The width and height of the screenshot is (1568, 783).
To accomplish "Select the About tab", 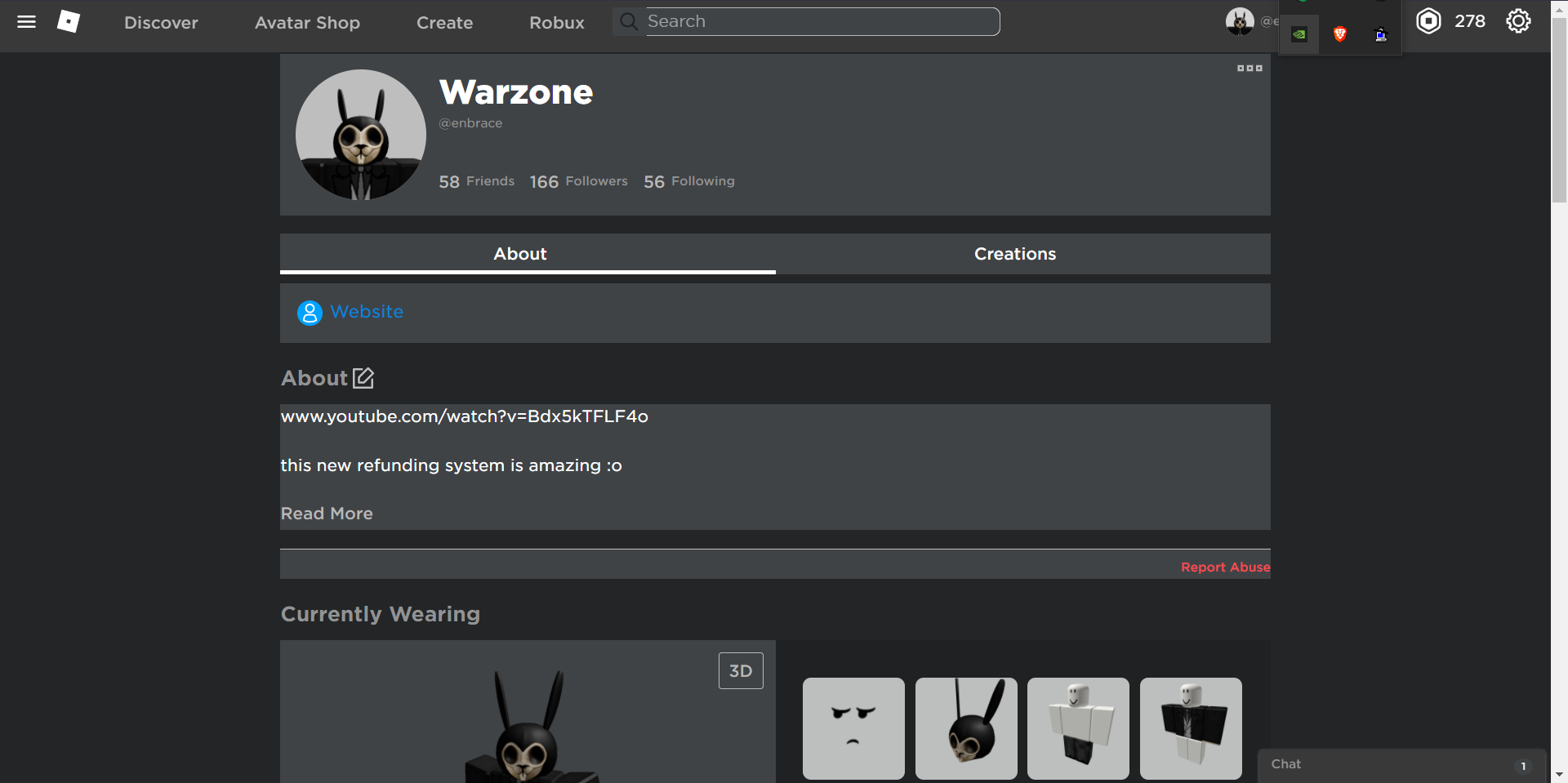I will [x=519, y=254].
